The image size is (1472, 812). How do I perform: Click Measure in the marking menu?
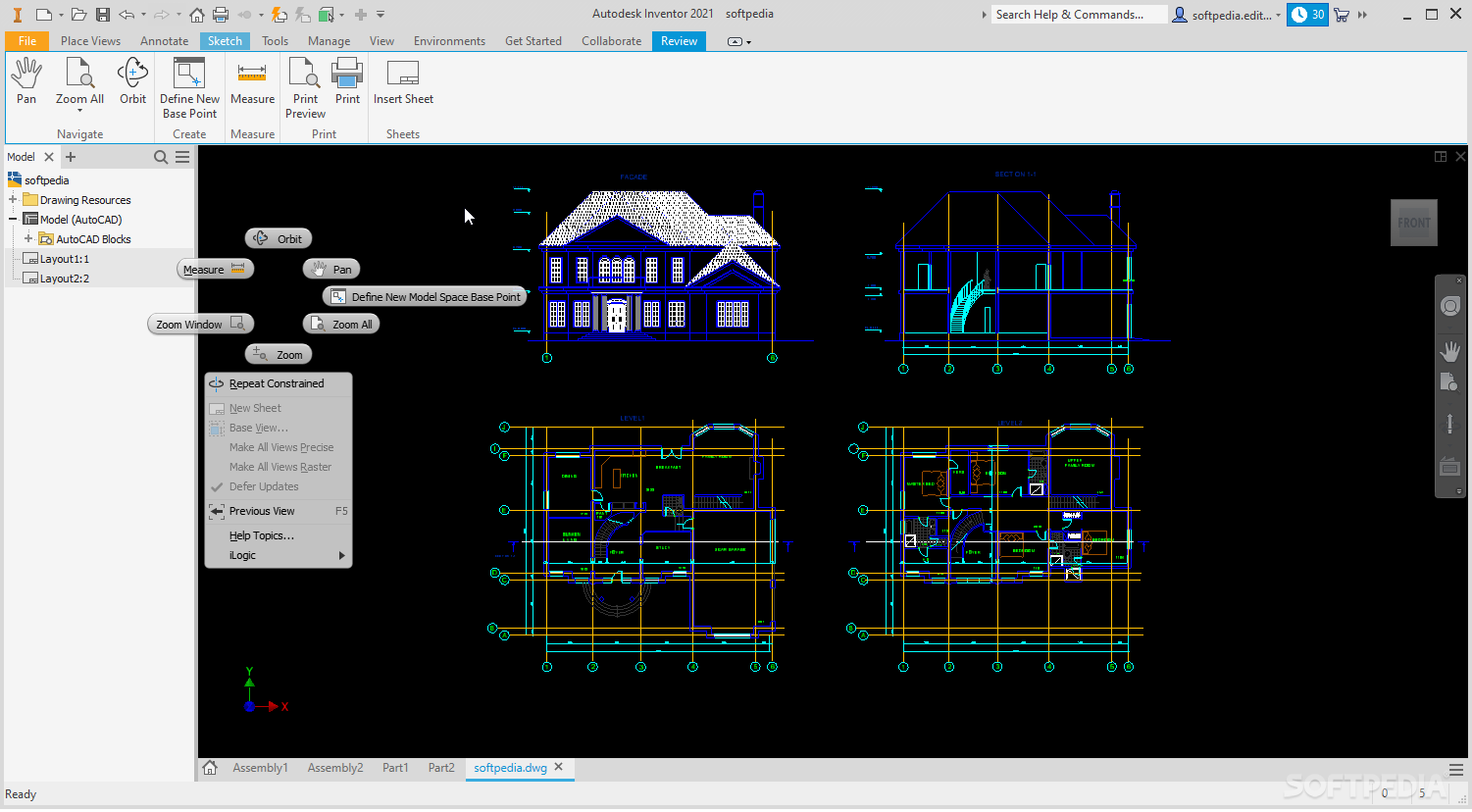click(x=215, y=269)
